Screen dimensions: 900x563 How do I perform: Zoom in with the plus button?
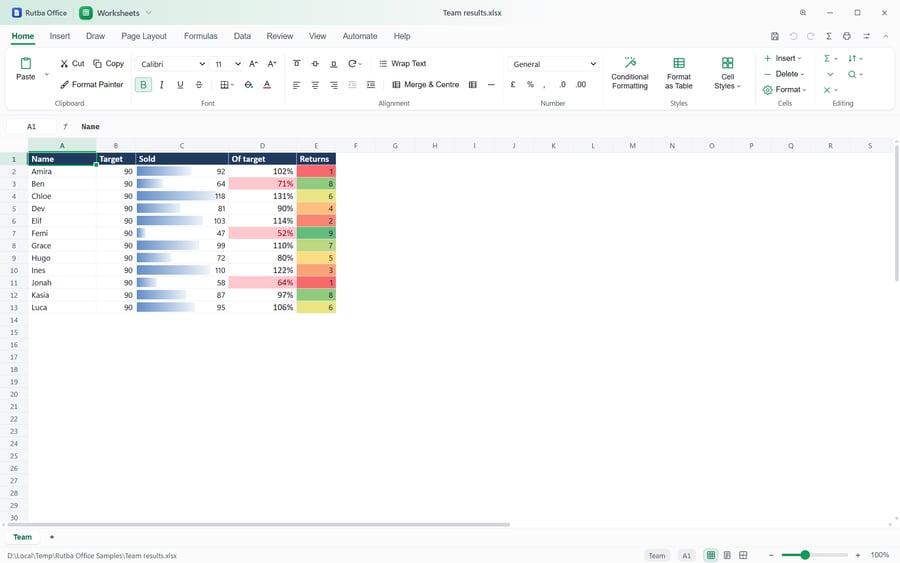coord(858,555)
